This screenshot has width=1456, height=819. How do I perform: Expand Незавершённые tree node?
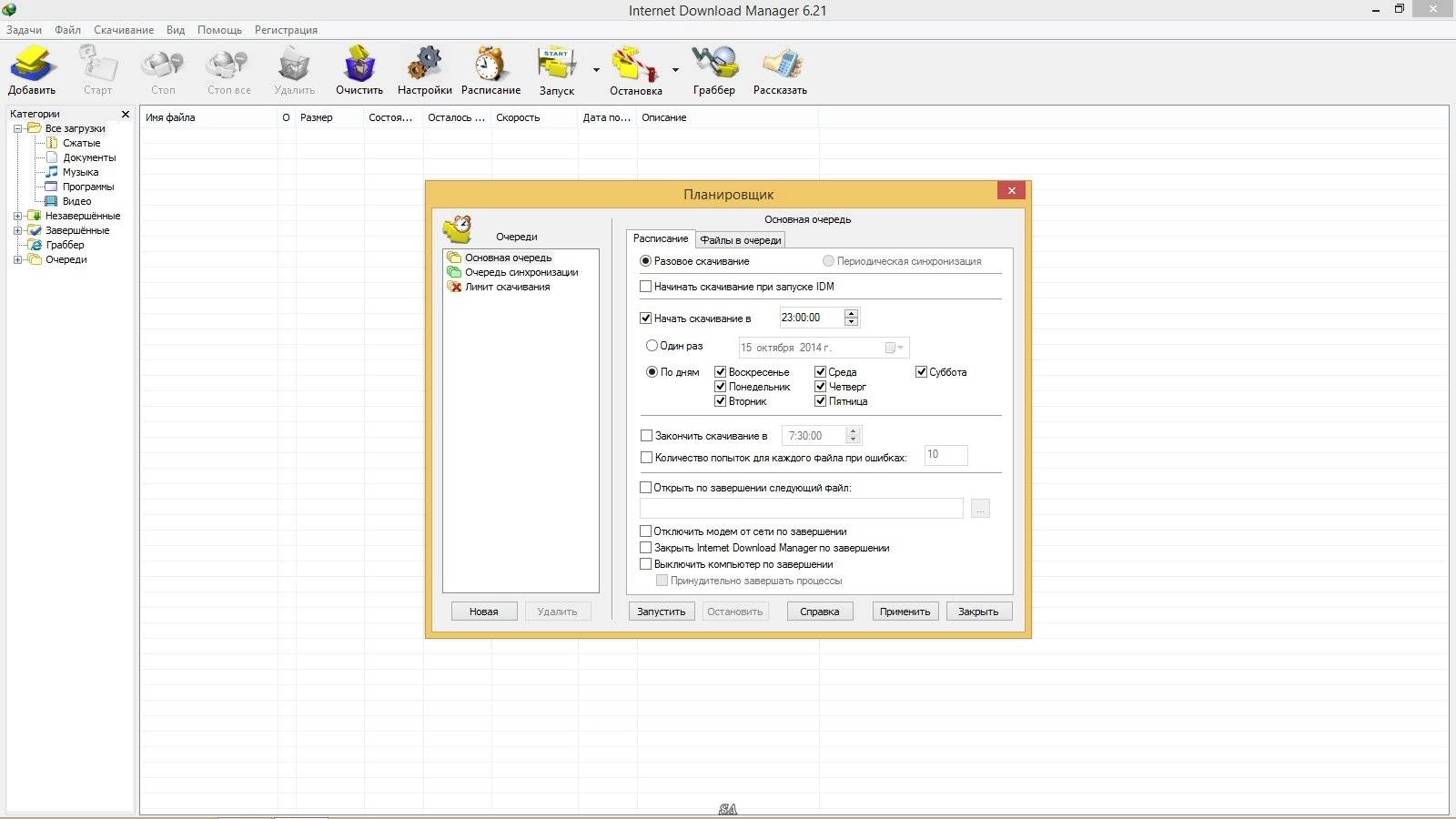(17, 216)
